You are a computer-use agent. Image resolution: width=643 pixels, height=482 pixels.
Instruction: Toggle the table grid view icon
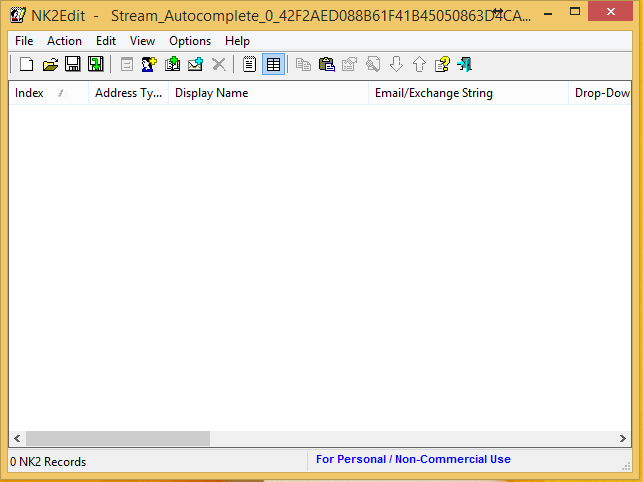click(273, 64)
